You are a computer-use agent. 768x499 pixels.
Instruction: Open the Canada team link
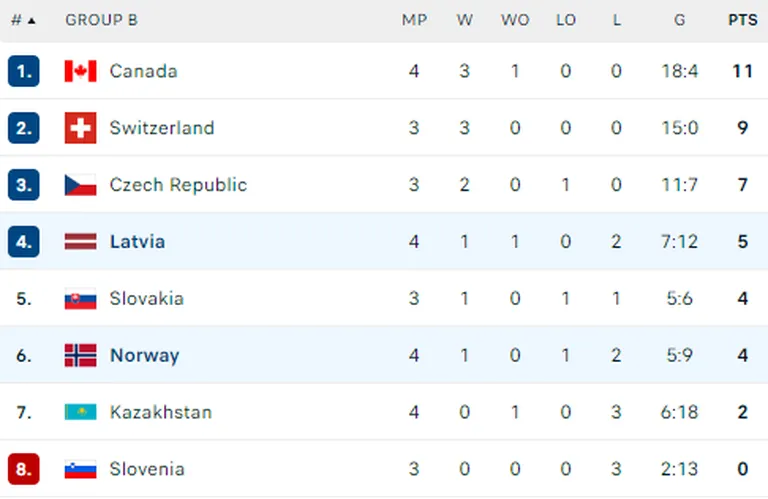(x=144, y=71)
